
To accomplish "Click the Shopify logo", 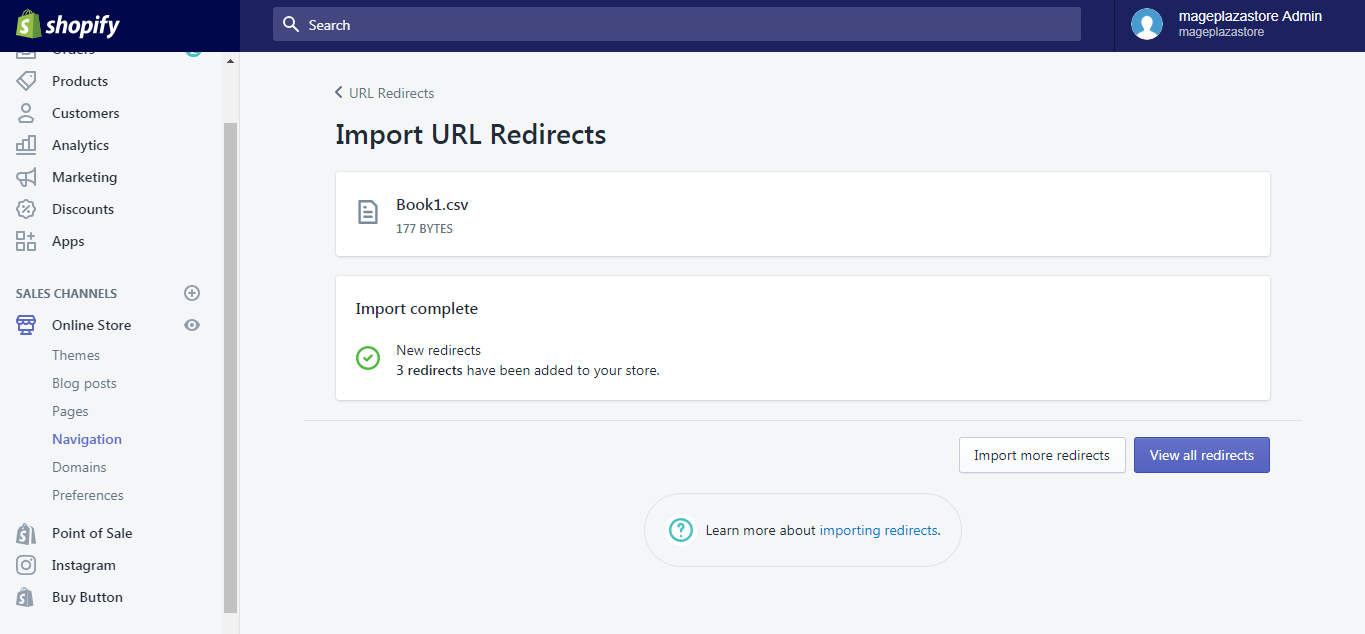I will [x=68, y=25].
